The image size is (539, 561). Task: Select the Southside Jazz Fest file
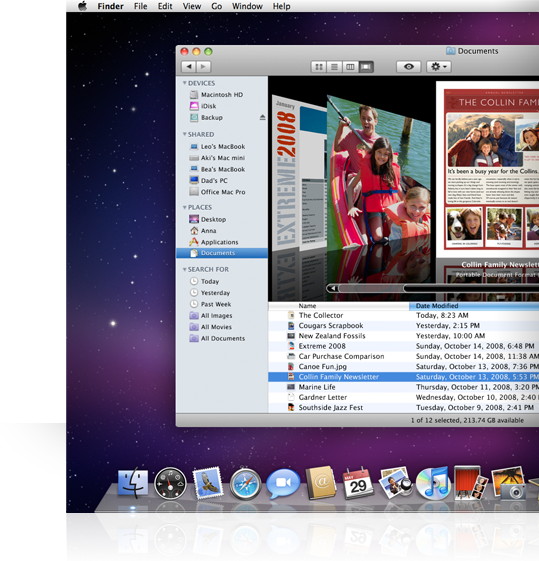[x=403, y=408]
